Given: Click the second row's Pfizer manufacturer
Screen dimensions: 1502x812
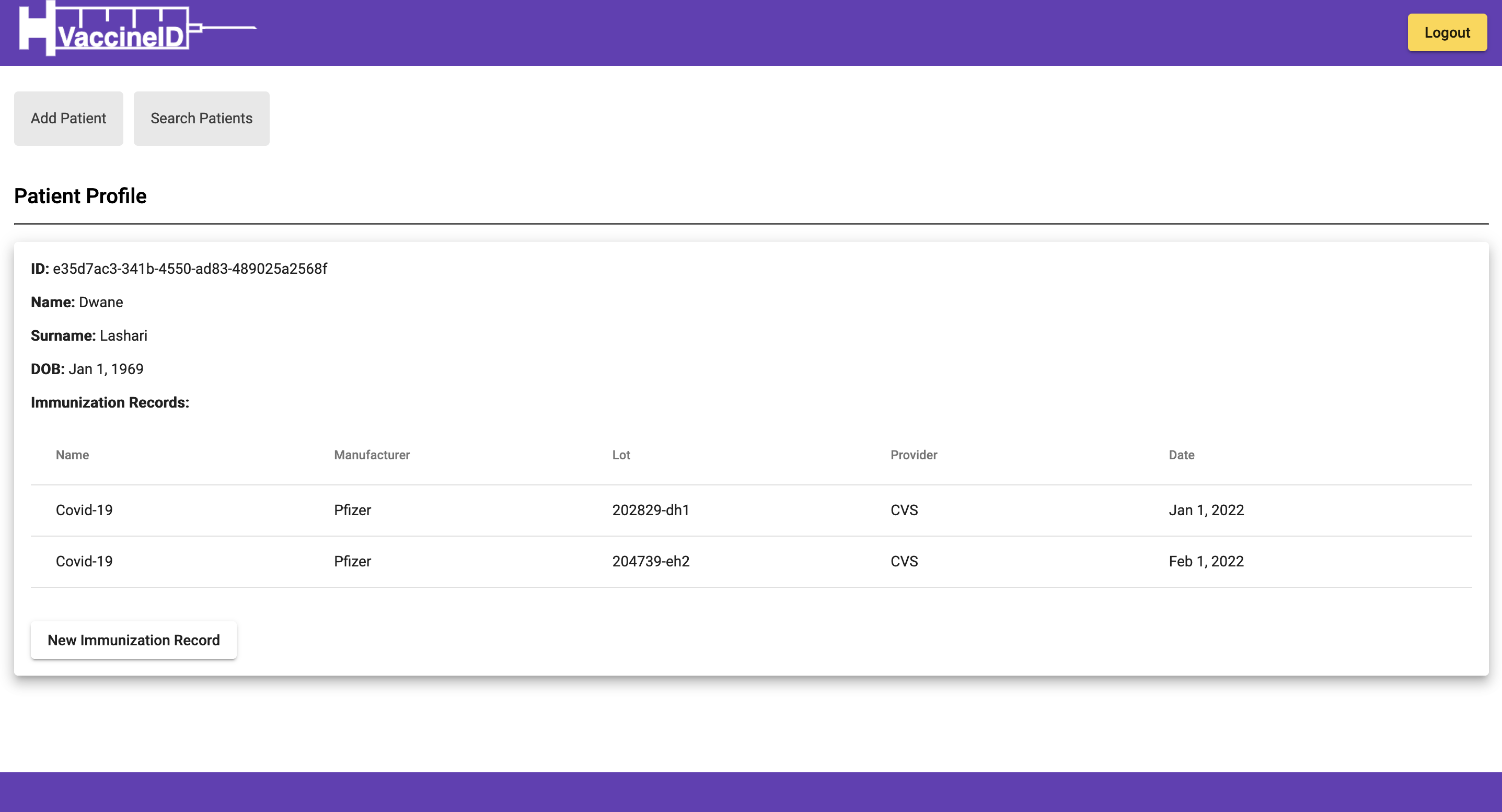Looking at the screenshot, I should [x=352, y=561].
